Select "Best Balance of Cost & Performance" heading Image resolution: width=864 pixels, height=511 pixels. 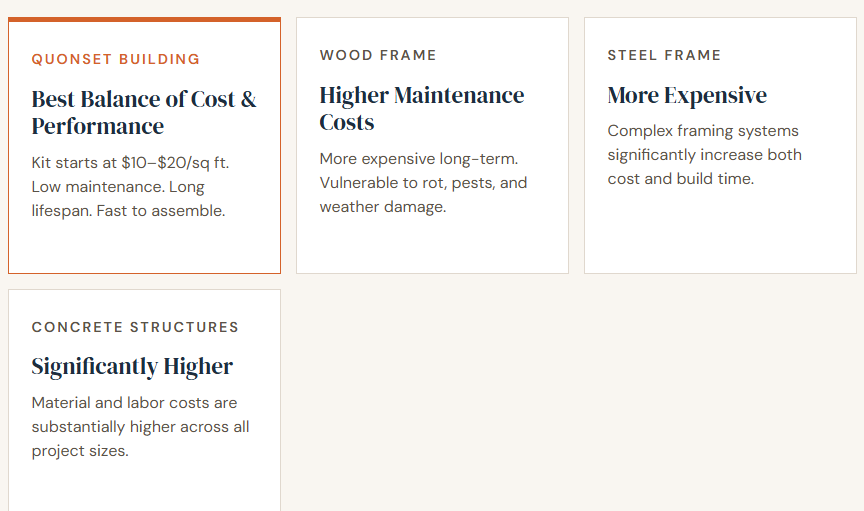tap(143, 112)
